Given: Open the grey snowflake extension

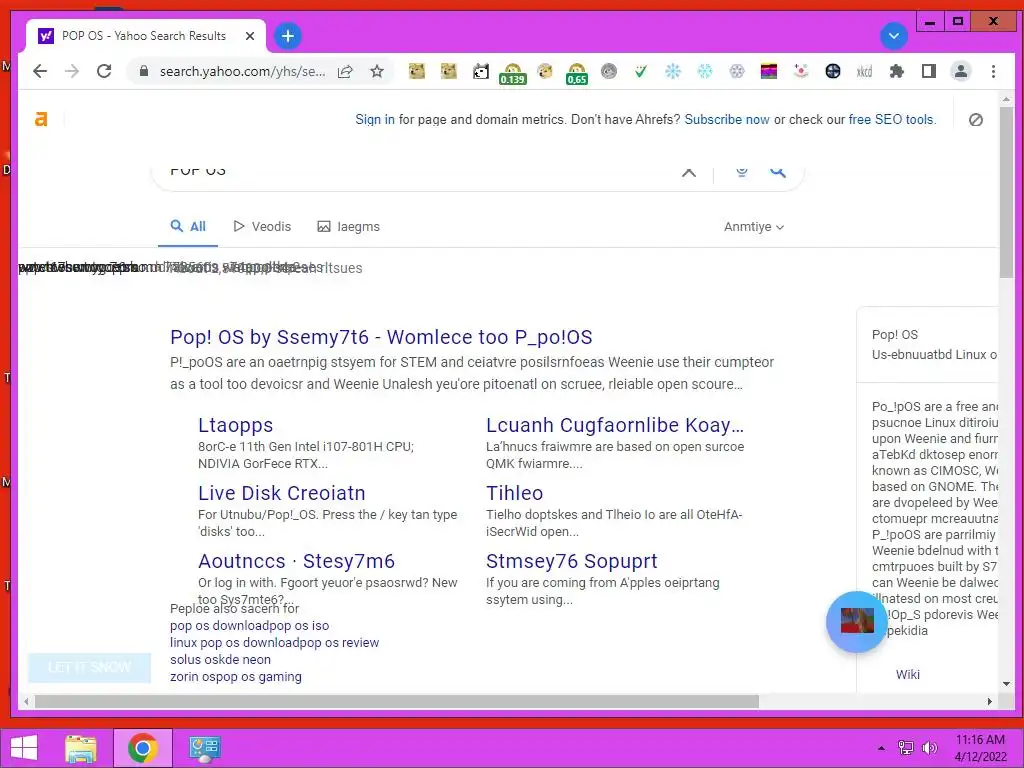Looking at the screenshot, I should pyautogui.click(x=737, y=71).
